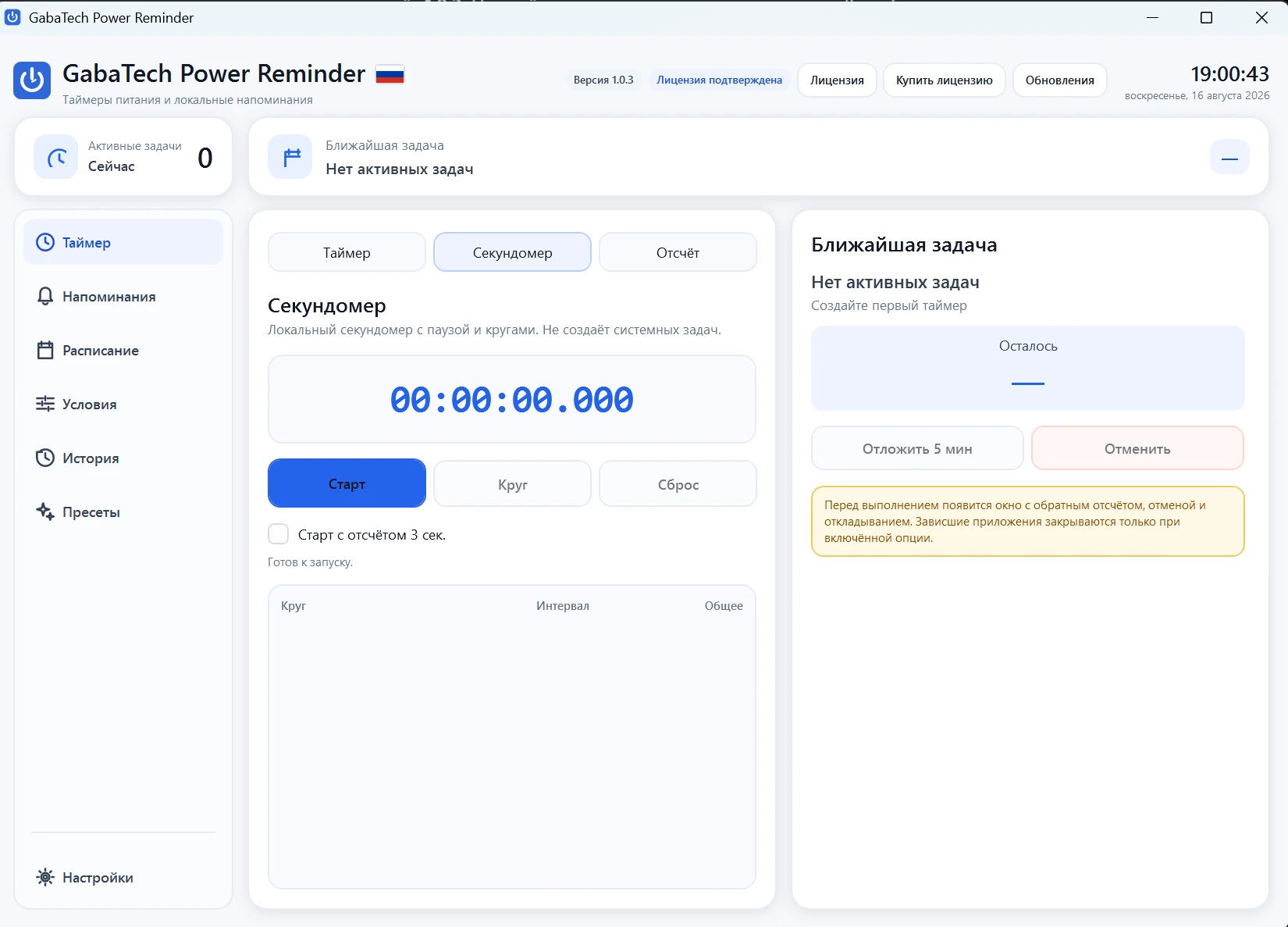Go to the Условия section
This screenshot has height=927, width=1288.
pos(123,404)
